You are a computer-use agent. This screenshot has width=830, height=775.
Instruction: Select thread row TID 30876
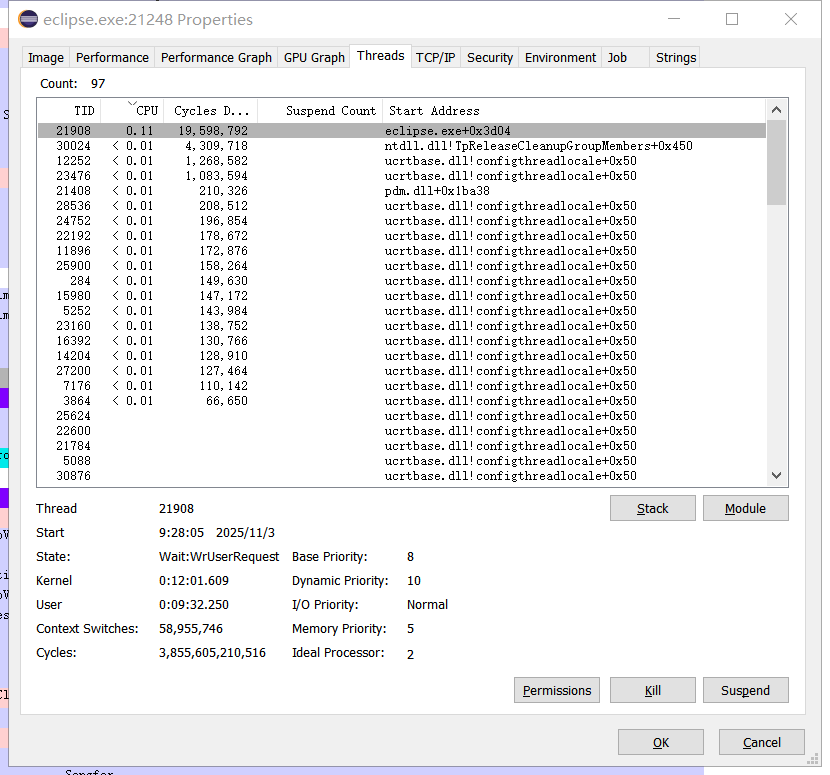402,475
